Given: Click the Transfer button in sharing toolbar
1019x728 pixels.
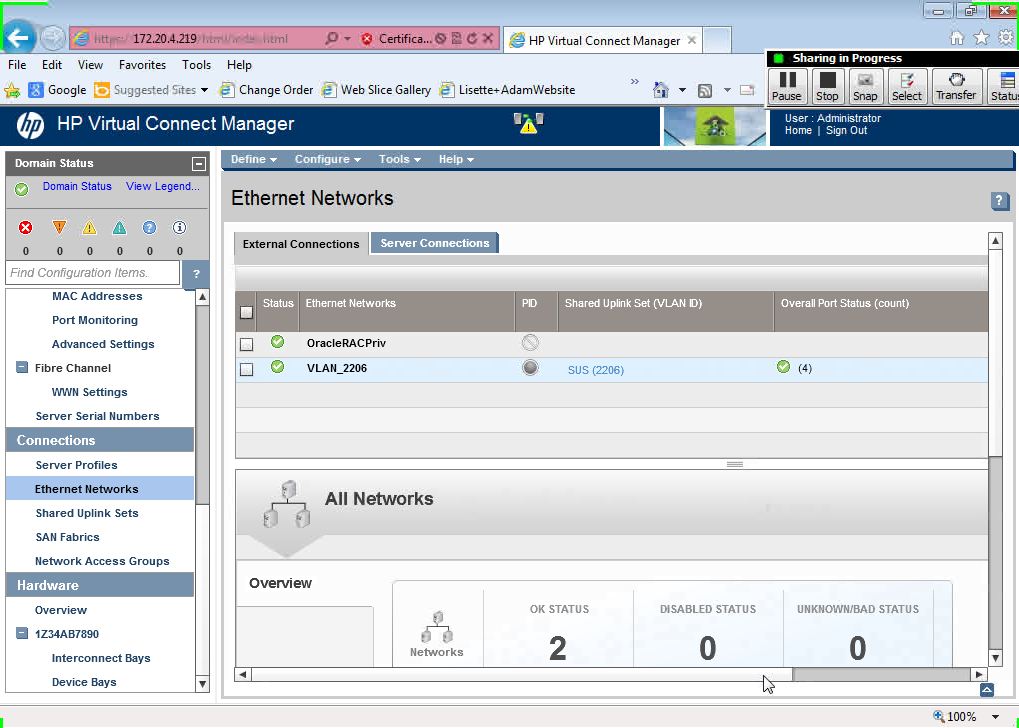Looking at the screenshot, I should [x=956, y=86].
